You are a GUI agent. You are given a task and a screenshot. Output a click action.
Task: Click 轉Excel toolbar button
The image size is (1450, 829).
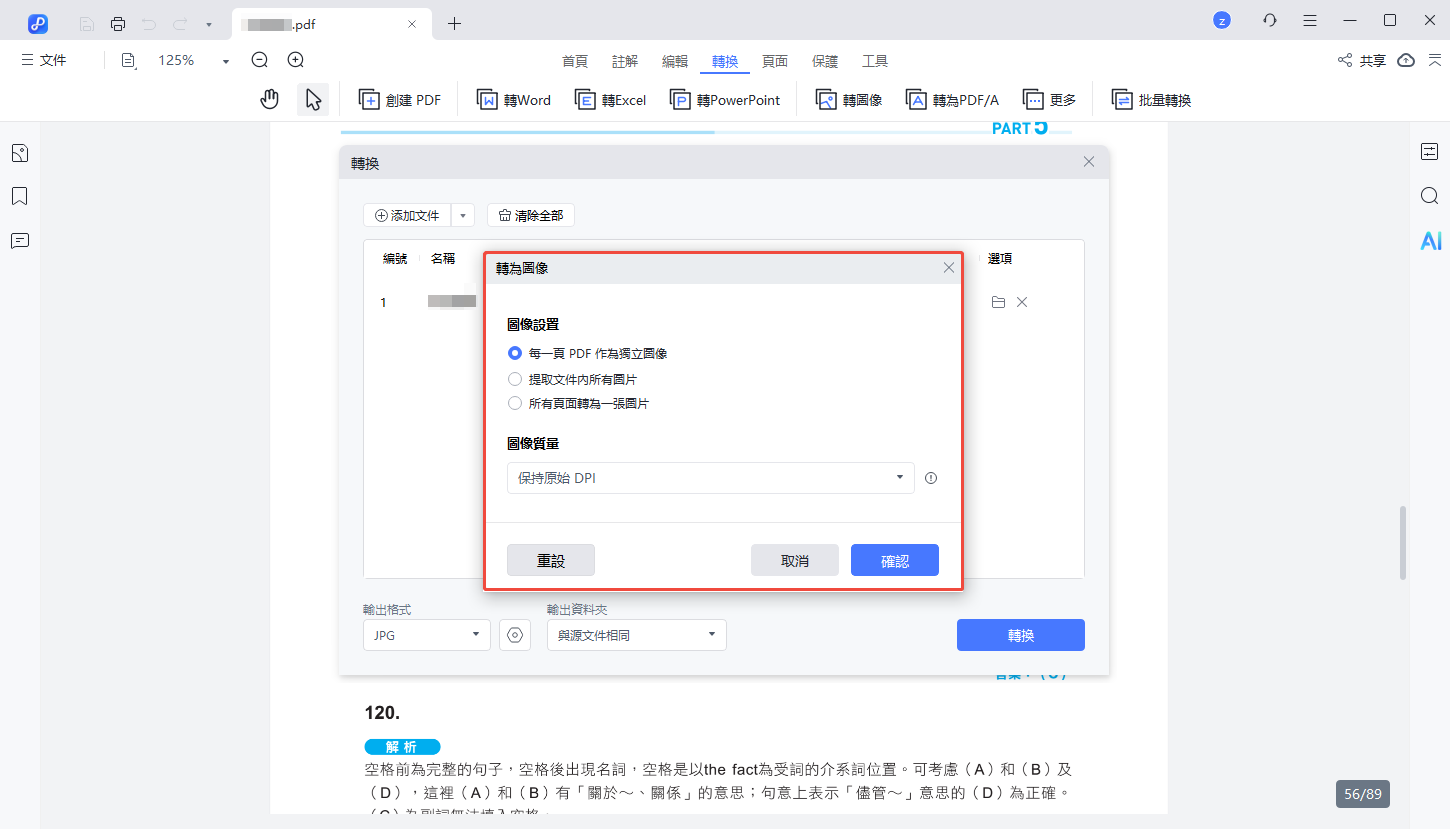[x=610, y=100]
